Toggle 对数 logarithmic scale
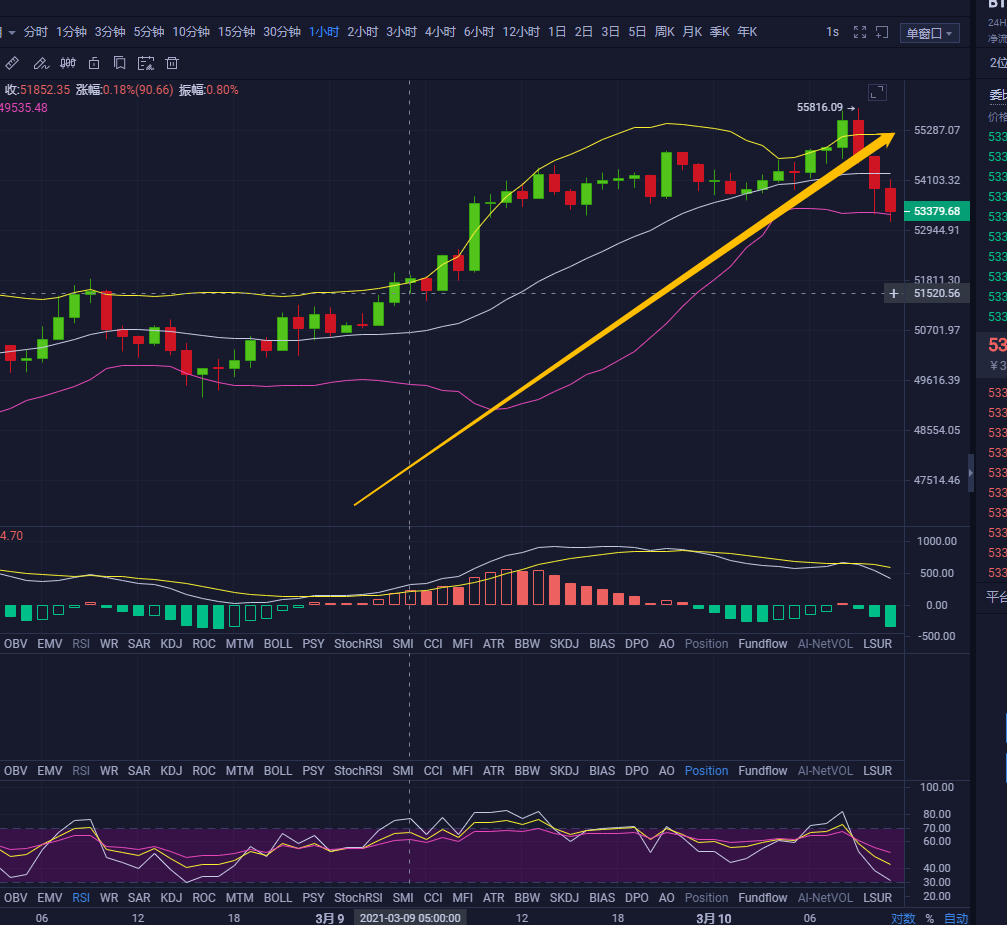This screenshot has height=925, width=1007. (903, 919)
